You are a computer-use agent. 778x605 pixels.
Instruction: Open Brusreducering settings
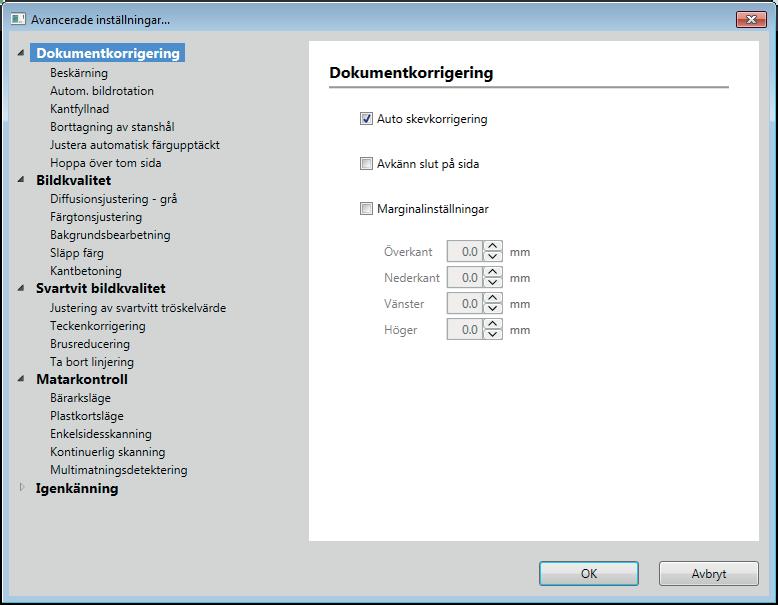[x=90, y=344]
